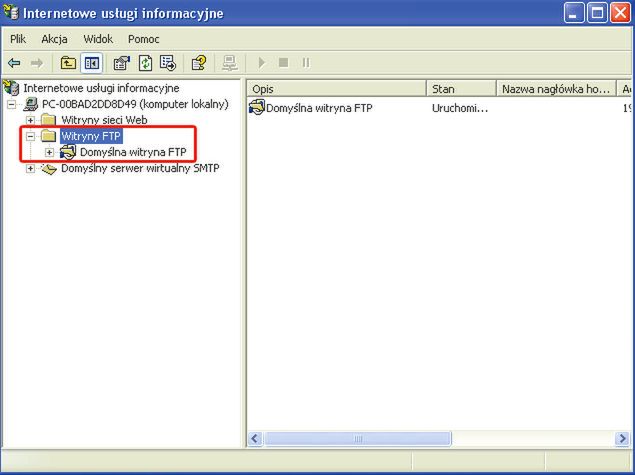Collapse the Witryny FTP node
635x475 pixels.
click(30, 136)
